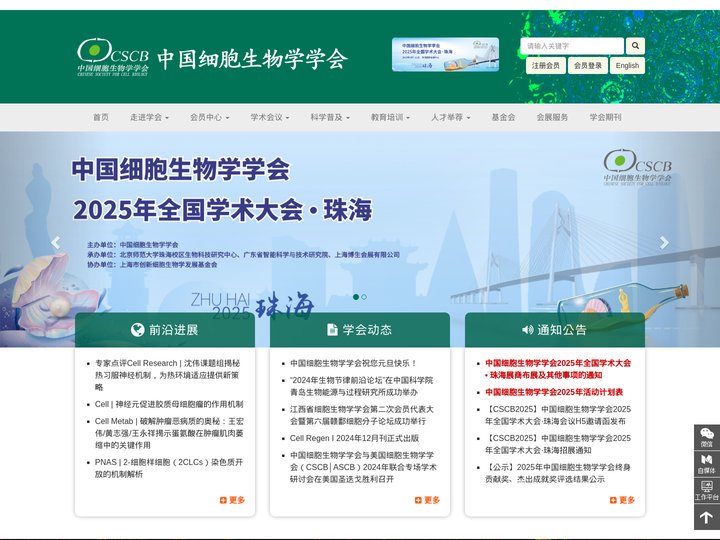Open CSCB ASCB 2024年联合专场 news item
720x540 pixels.
coord(363,467)
